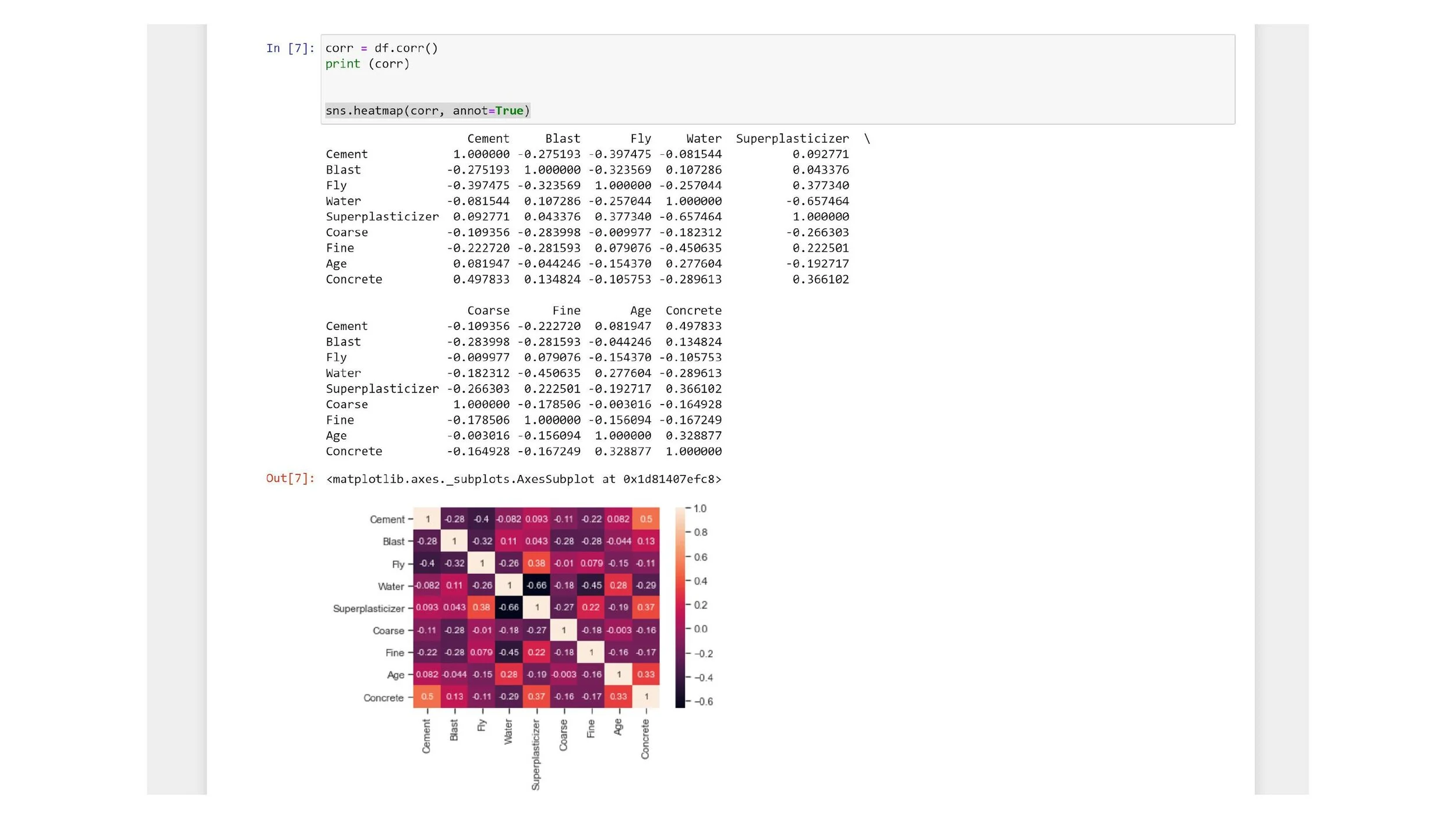Image resolution: width=1456 pixels, height=819 pixels.
Task: Click the Coarse column header in second printed table
Action: [x=487, y=310]
